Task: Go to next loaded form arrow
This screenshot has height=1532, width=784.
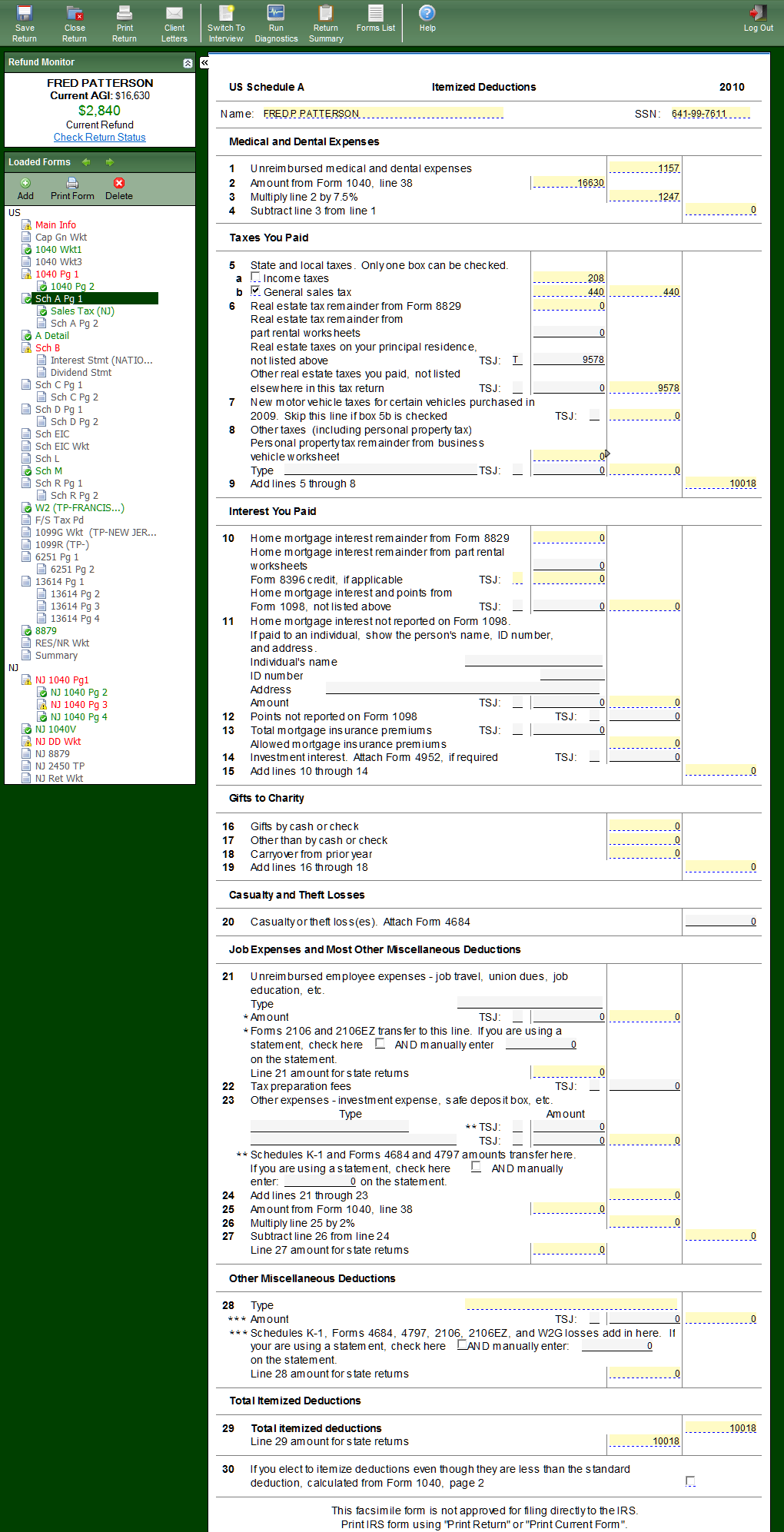Action: coord(110,162)
